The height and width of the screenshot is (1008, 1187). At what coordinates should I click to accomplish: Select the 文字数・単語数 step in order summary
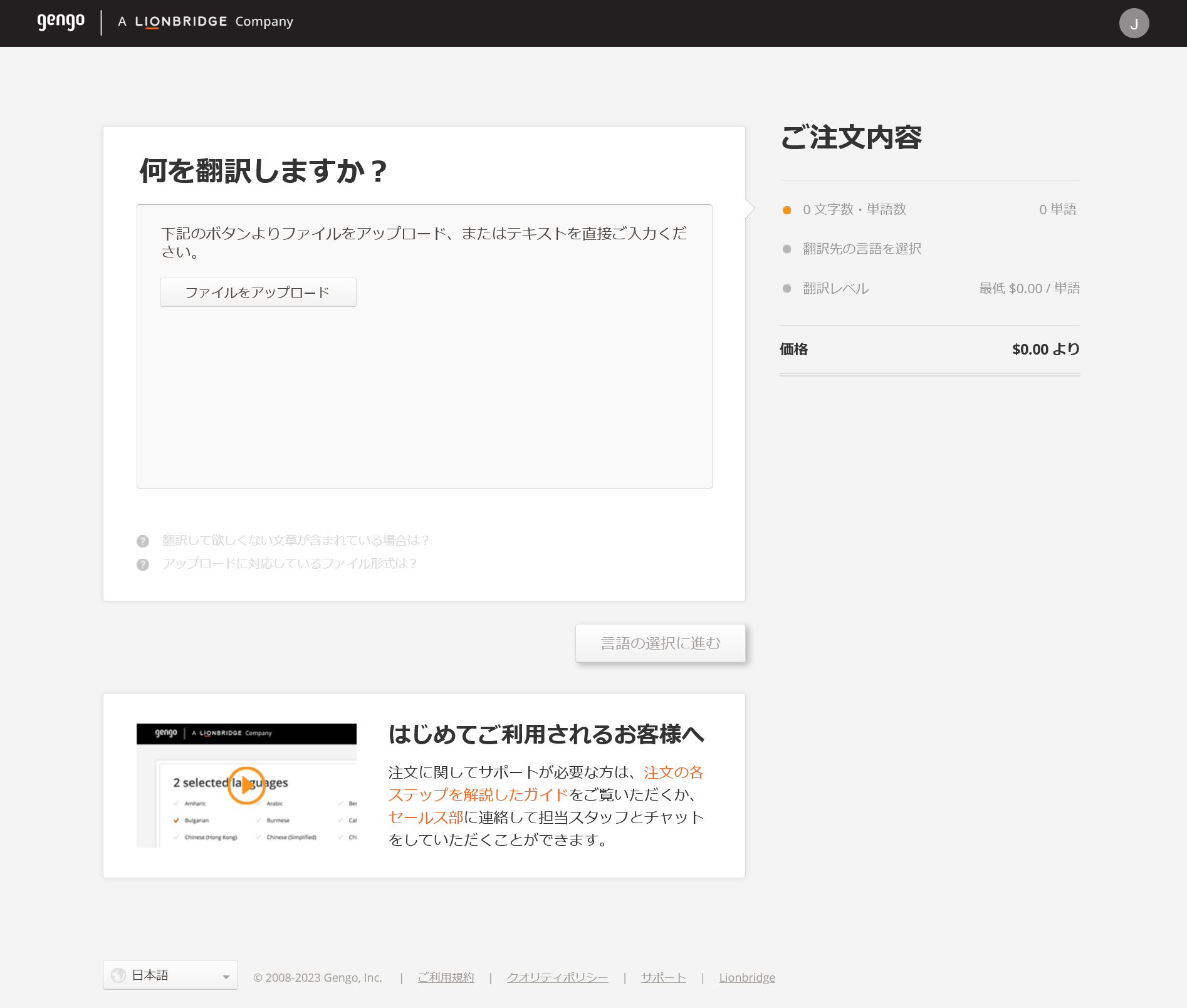[854, 210]
